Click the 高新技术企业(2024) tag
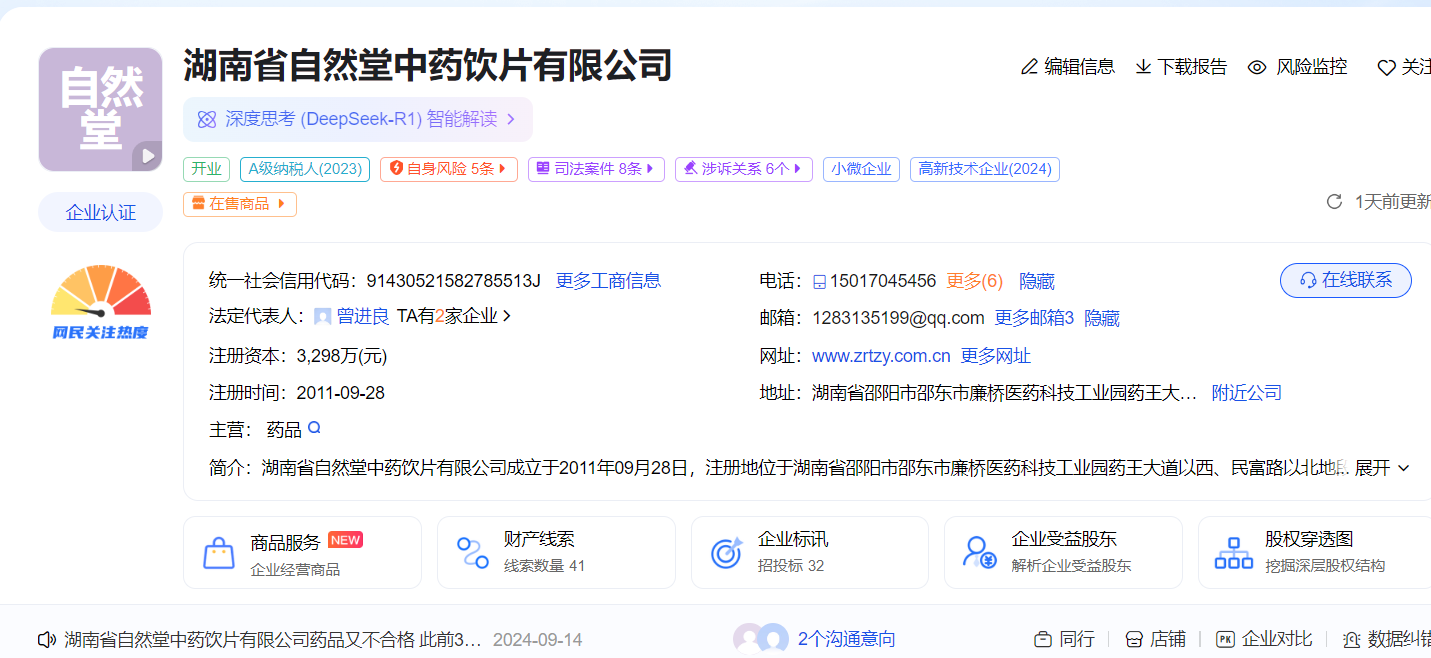The height and width of the screenshot is (658, 1431). [x=985, y=169]
